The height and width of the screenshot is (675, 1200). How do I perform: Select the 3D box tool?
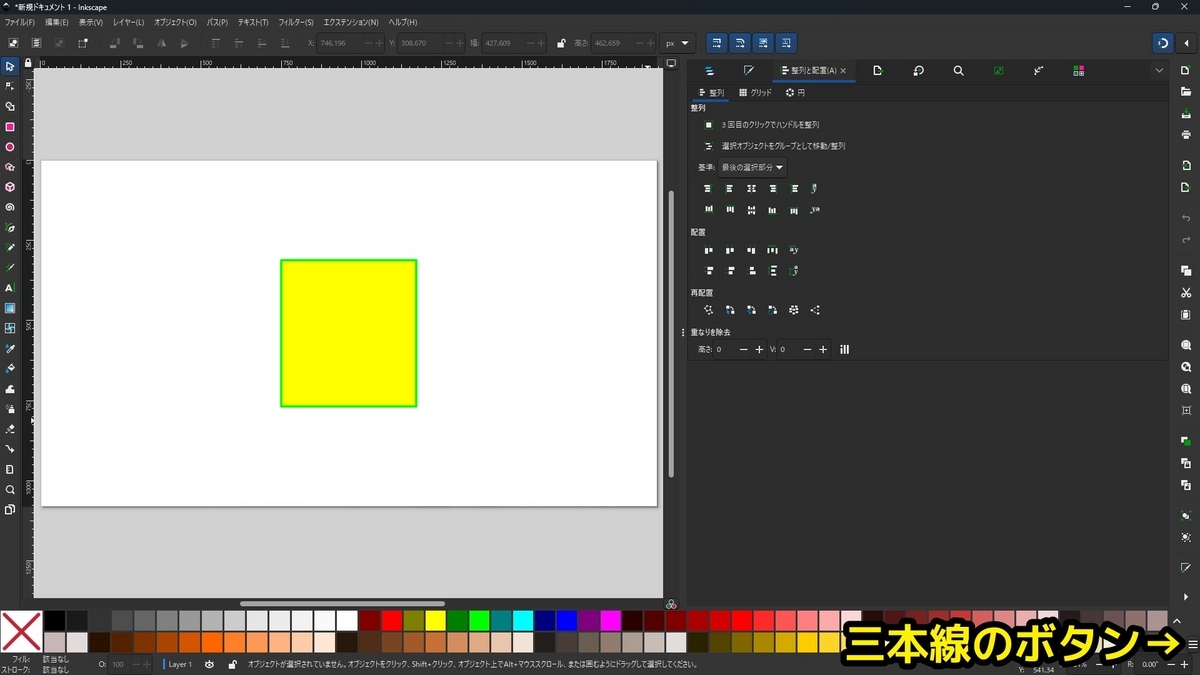pos(10,187)
